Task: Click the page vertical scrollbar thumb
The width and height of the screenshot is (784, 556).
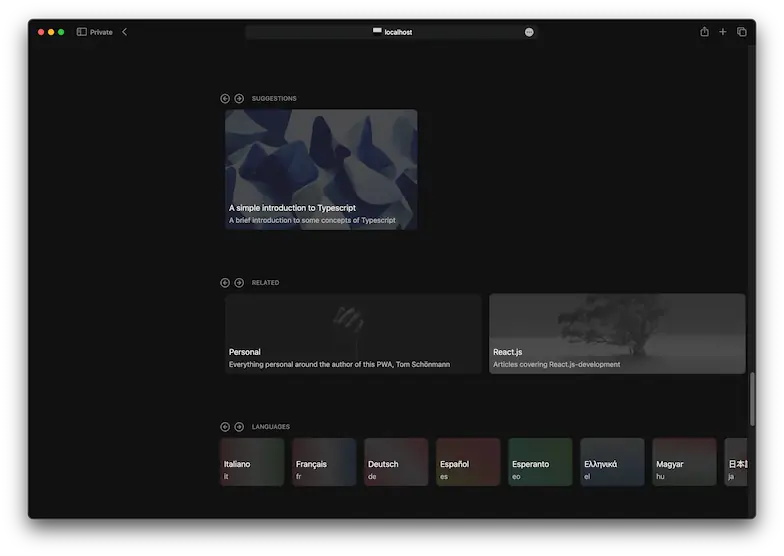Action: 752,400
